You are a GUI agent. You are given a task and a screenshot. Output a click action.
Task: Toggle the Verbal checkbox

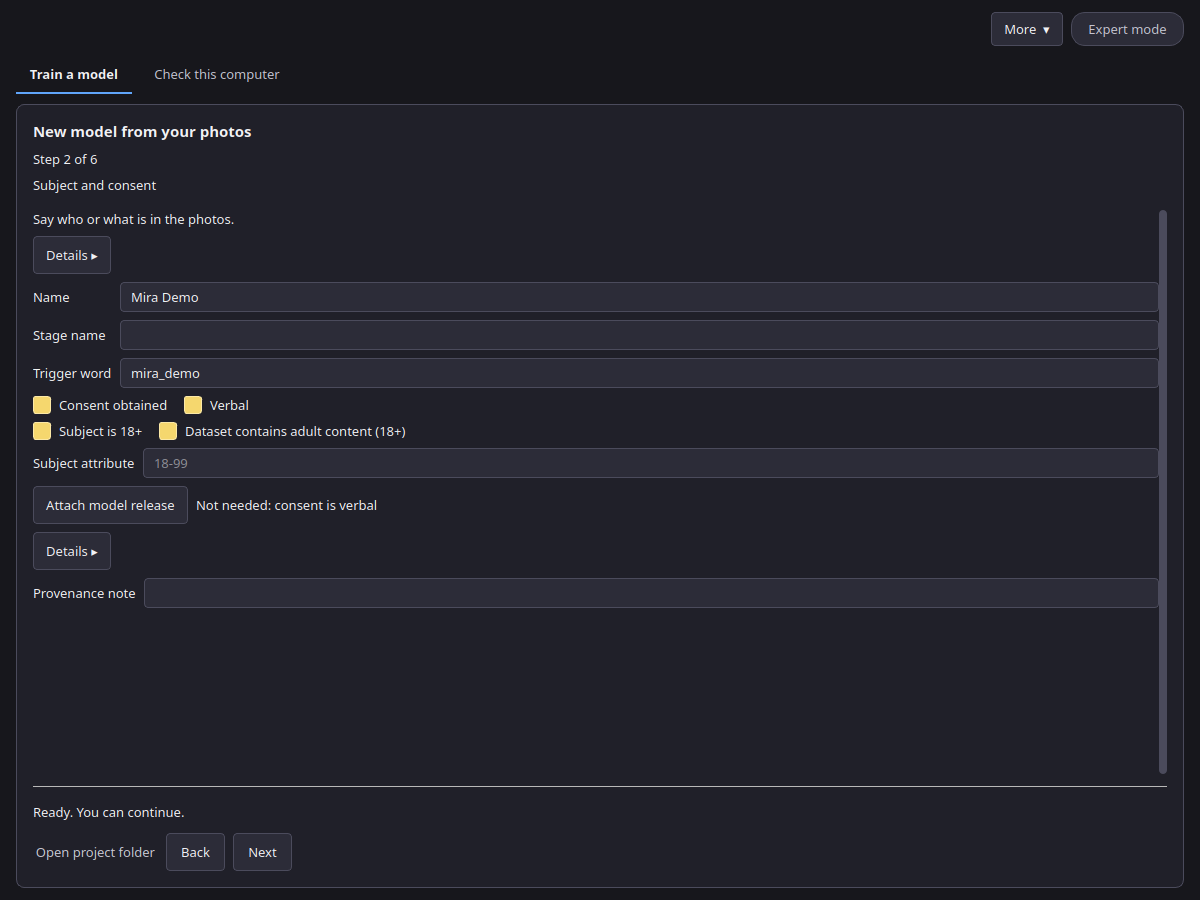[x=193, y=405]
